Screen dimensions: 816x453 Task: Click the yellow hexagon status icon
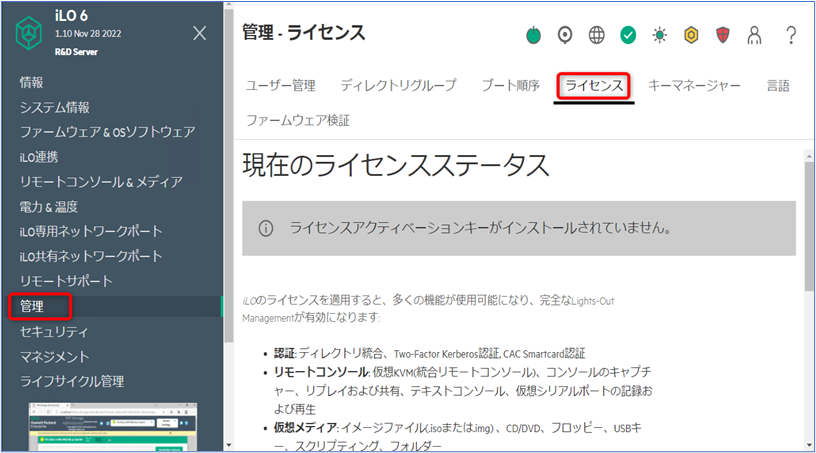(x=691, y=35)
